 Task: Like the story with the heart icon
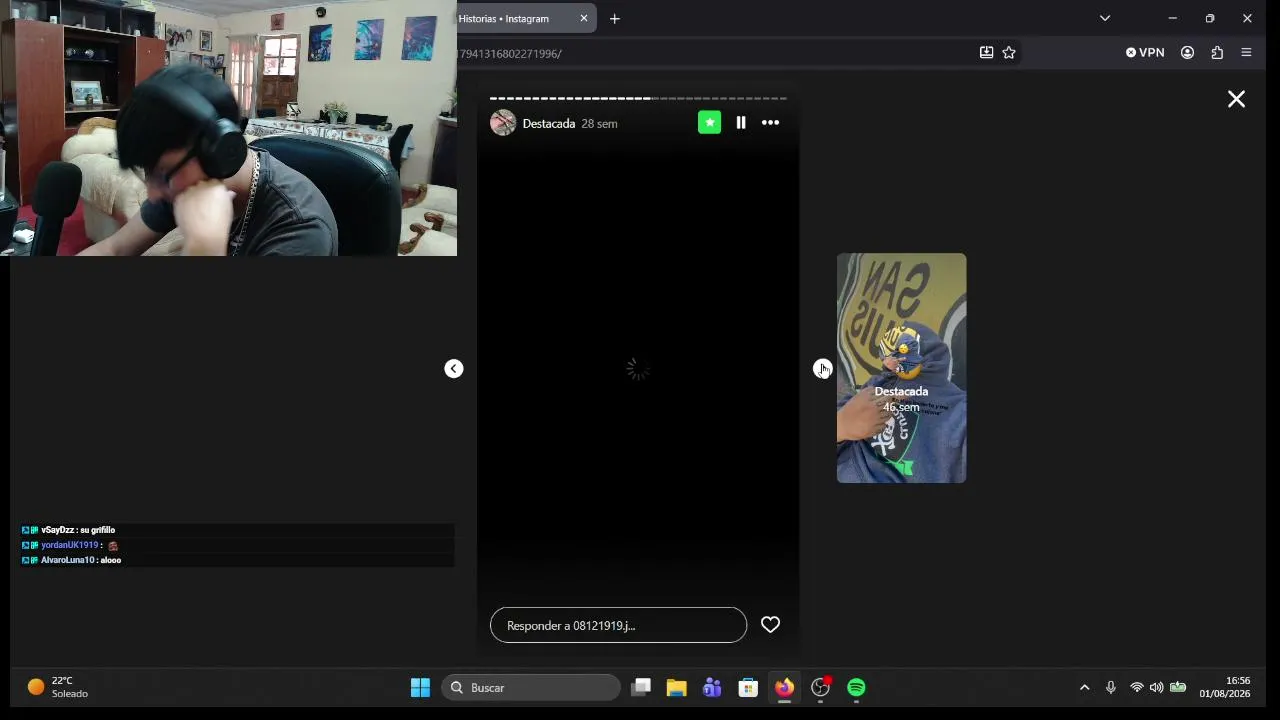pyautogui.click(x=770, y=625)
